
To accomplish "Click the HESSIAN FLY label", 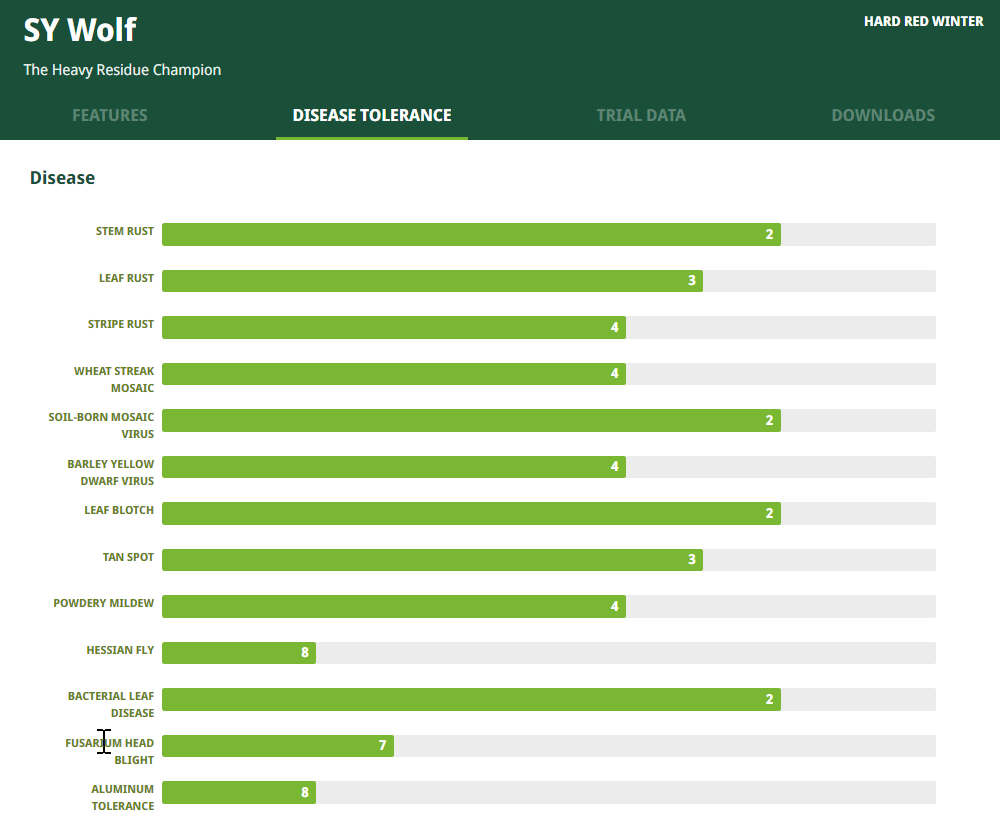I will [x=121, y=650].
